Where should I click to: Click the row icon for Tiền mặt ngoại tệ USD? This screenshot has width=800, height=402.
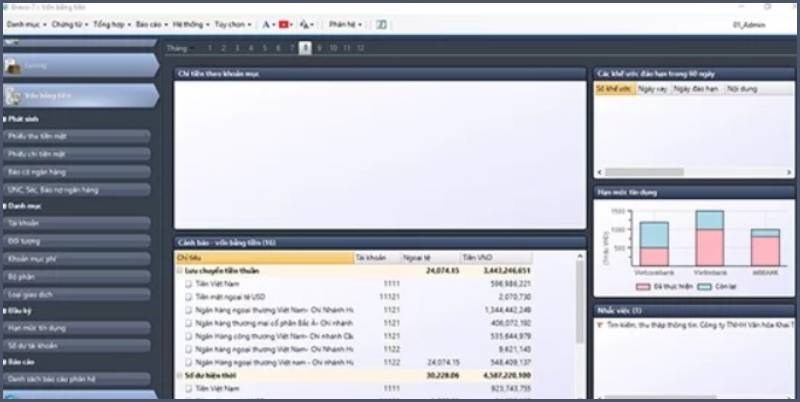tap(189, 297)
